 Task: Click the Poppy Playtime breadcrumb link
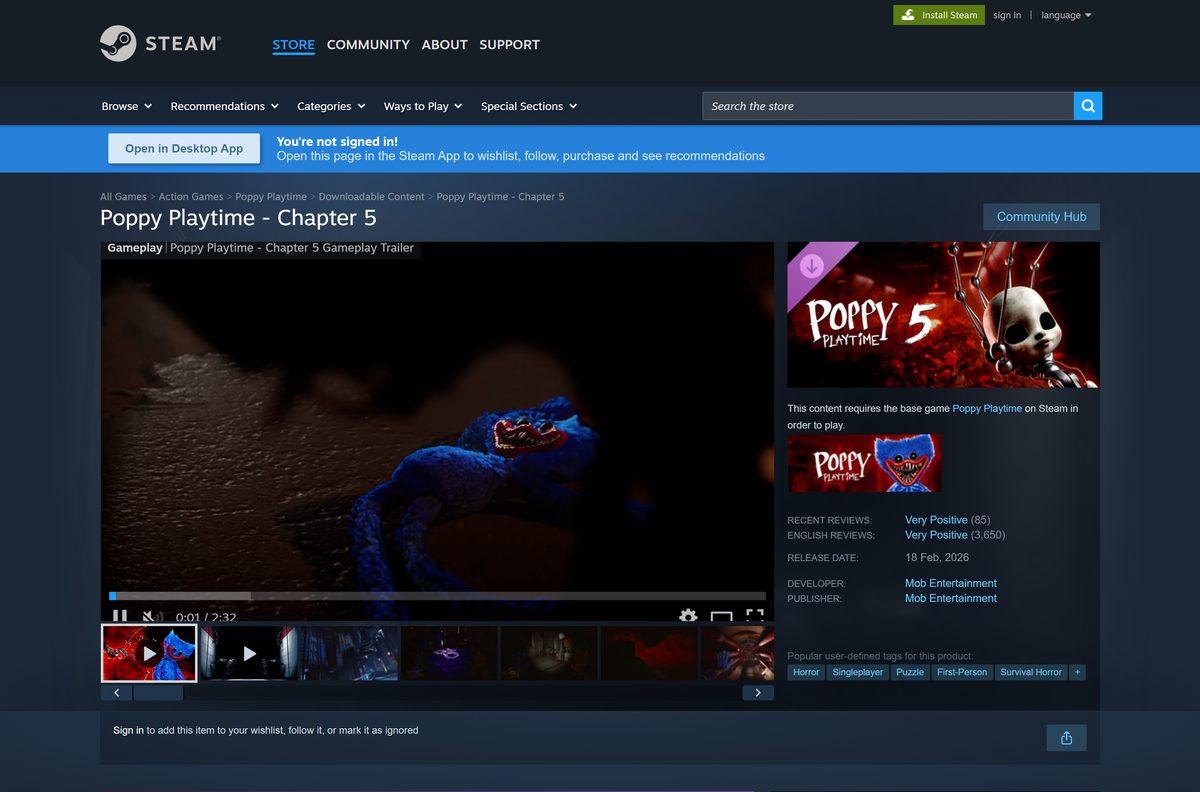(x=271, y=197)
